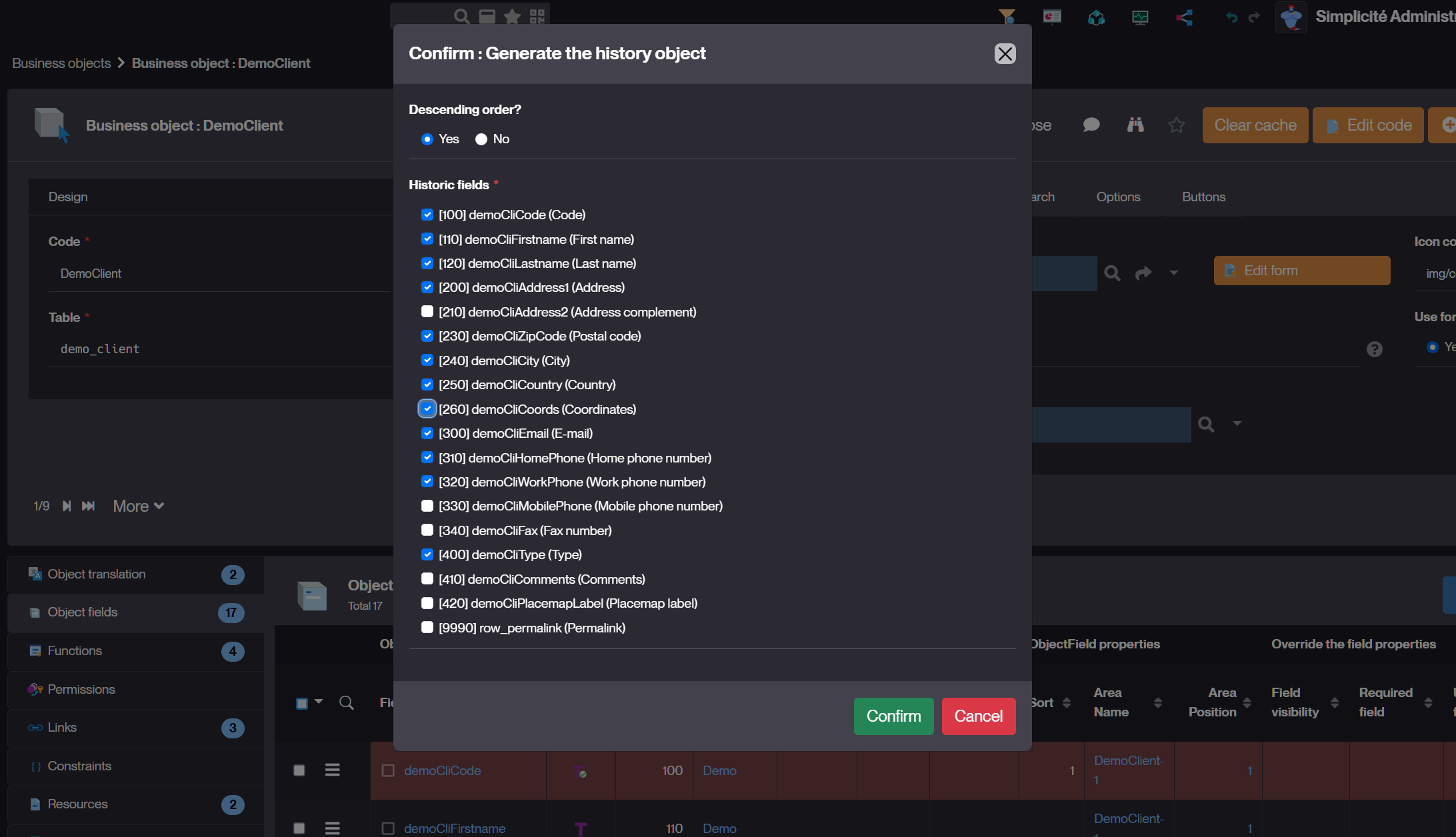
Task: Open the Options tab
Action: tap(1118, 197)
